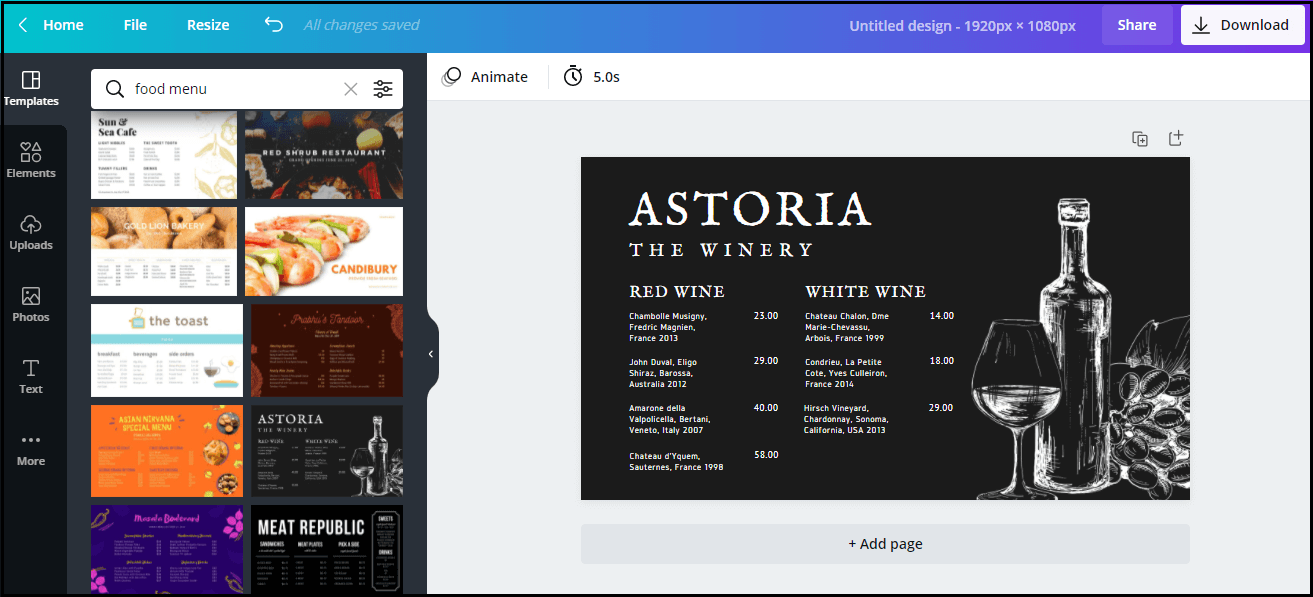The height and width of the screenshot is (597, 1313).
Task: Select the ASTORIA winery template thumbnail
Action: click(x=326, y=451)
